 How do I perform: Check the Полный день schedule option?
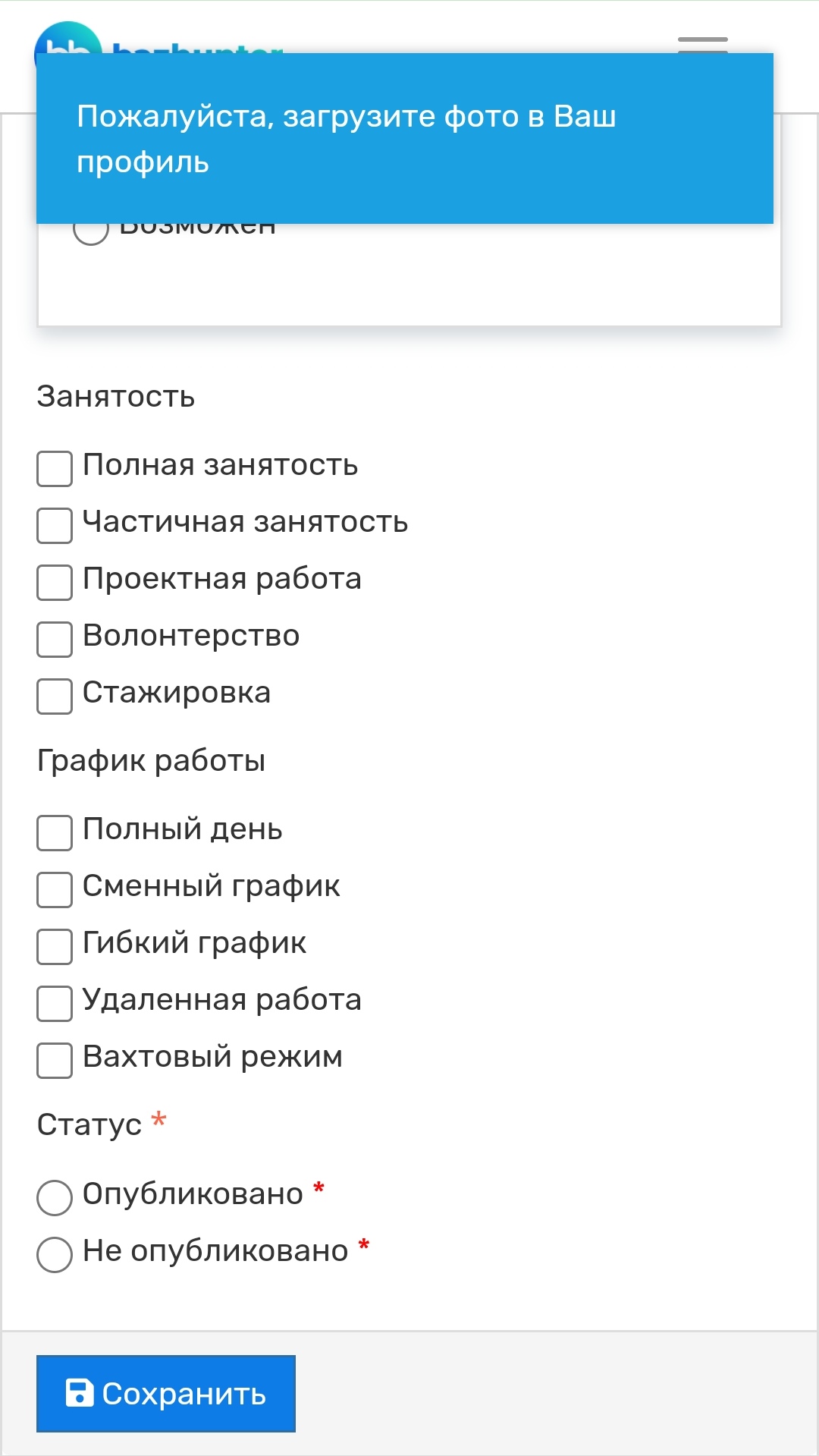55,832
